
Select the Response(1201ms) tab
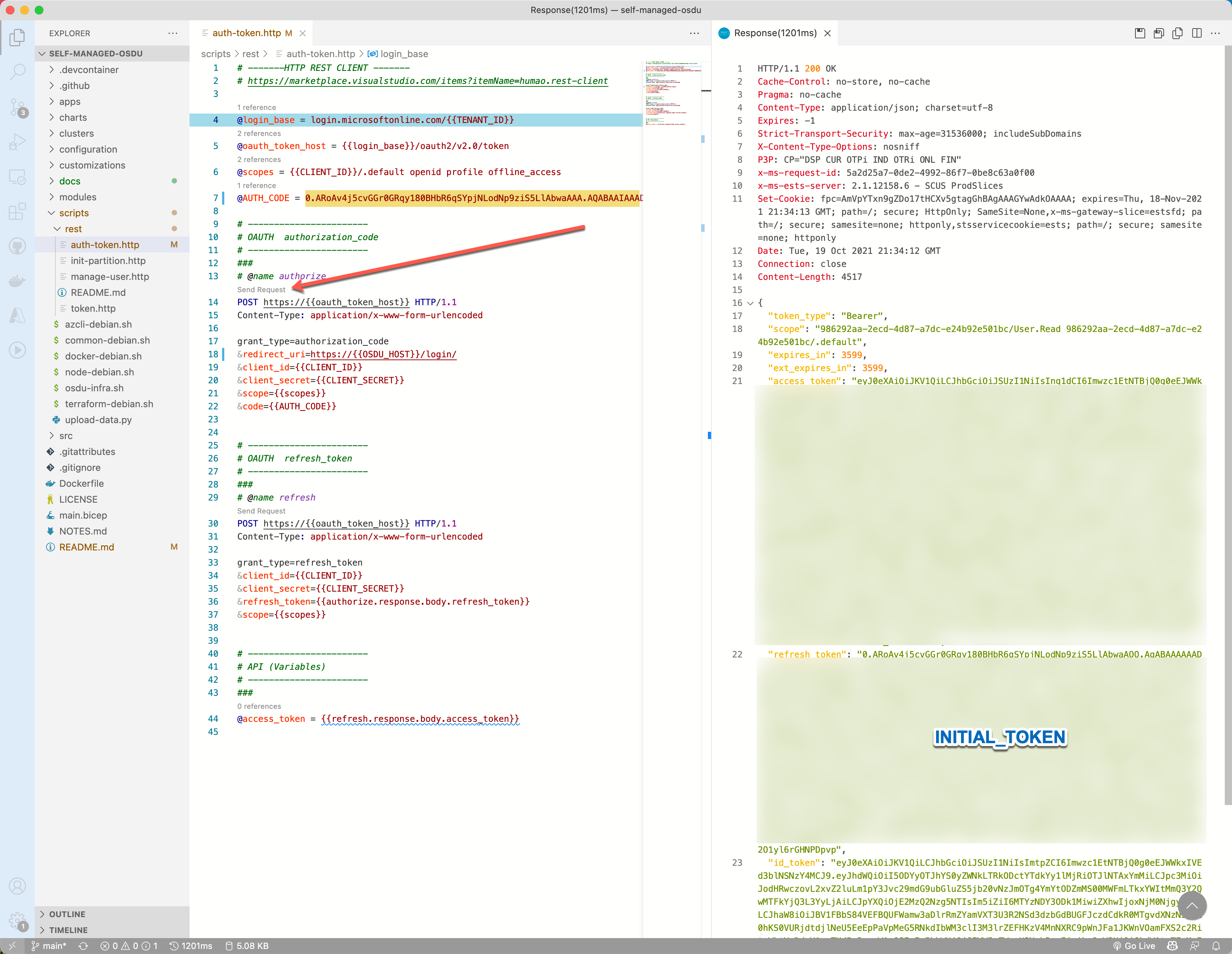click(774, 33)
